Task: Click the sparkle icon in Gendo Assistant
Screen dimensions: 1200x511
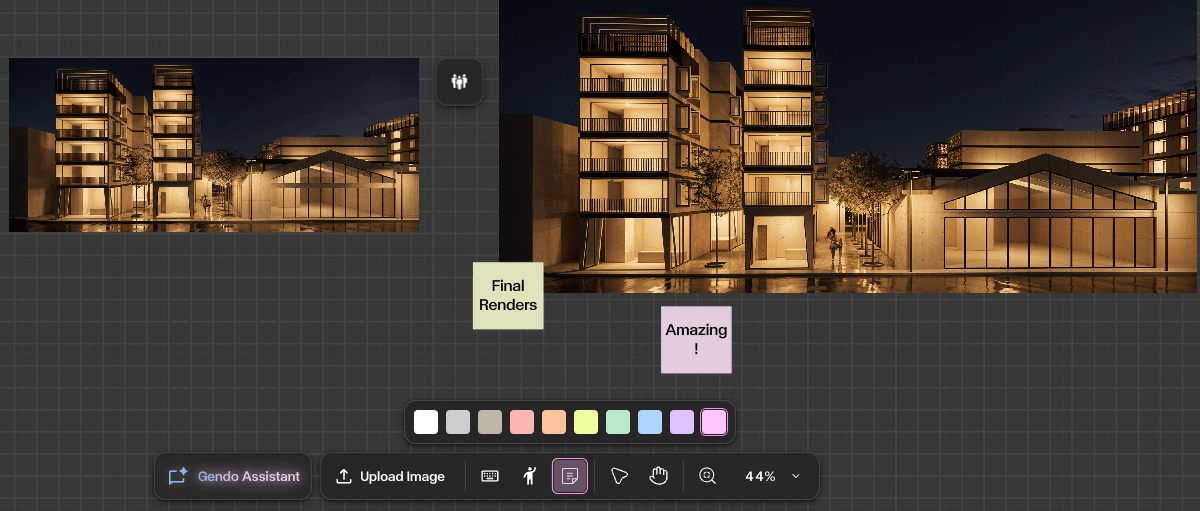Action: click(x=178, y=476)
